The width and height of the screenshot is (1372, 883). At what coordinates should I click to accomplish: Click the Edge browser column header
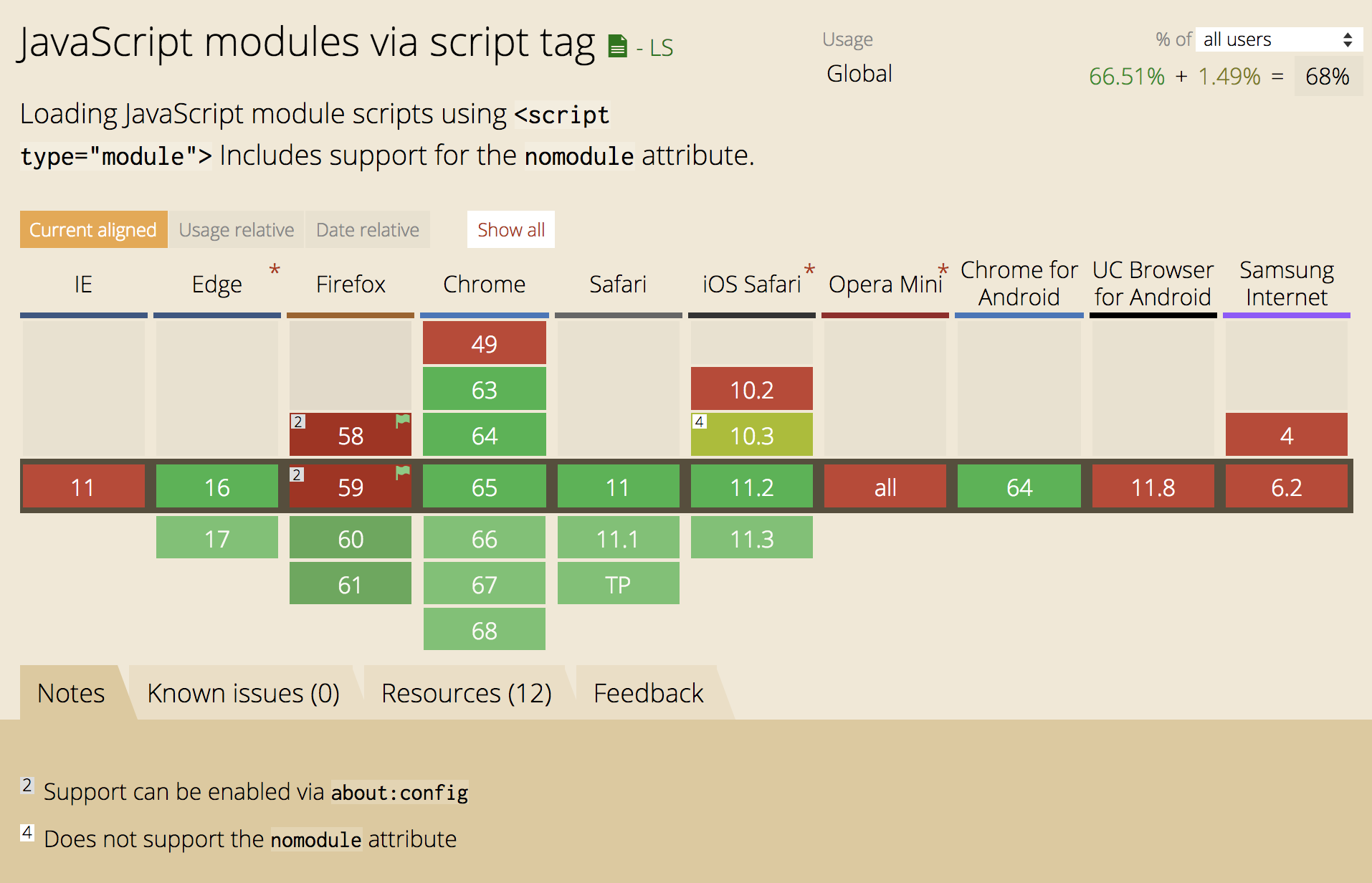(216, 285)
